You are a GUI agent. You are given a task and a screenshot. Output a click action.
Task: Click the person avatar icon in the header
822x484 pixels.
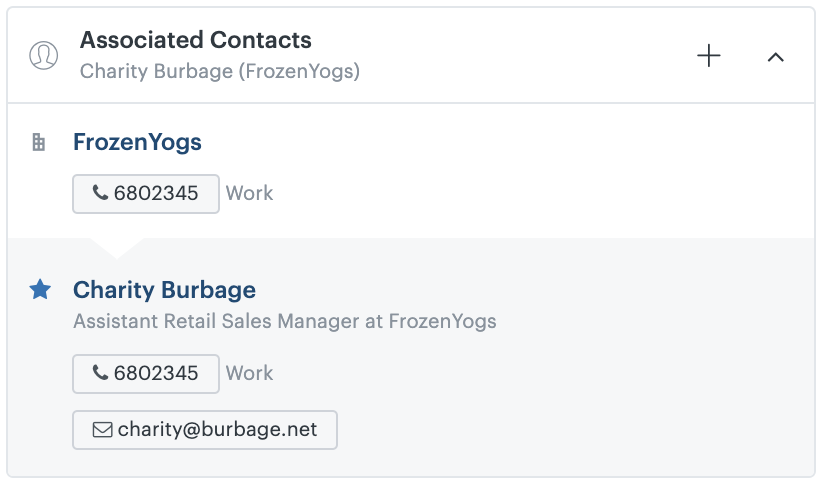pyautogui.click(x=44, y=56)
